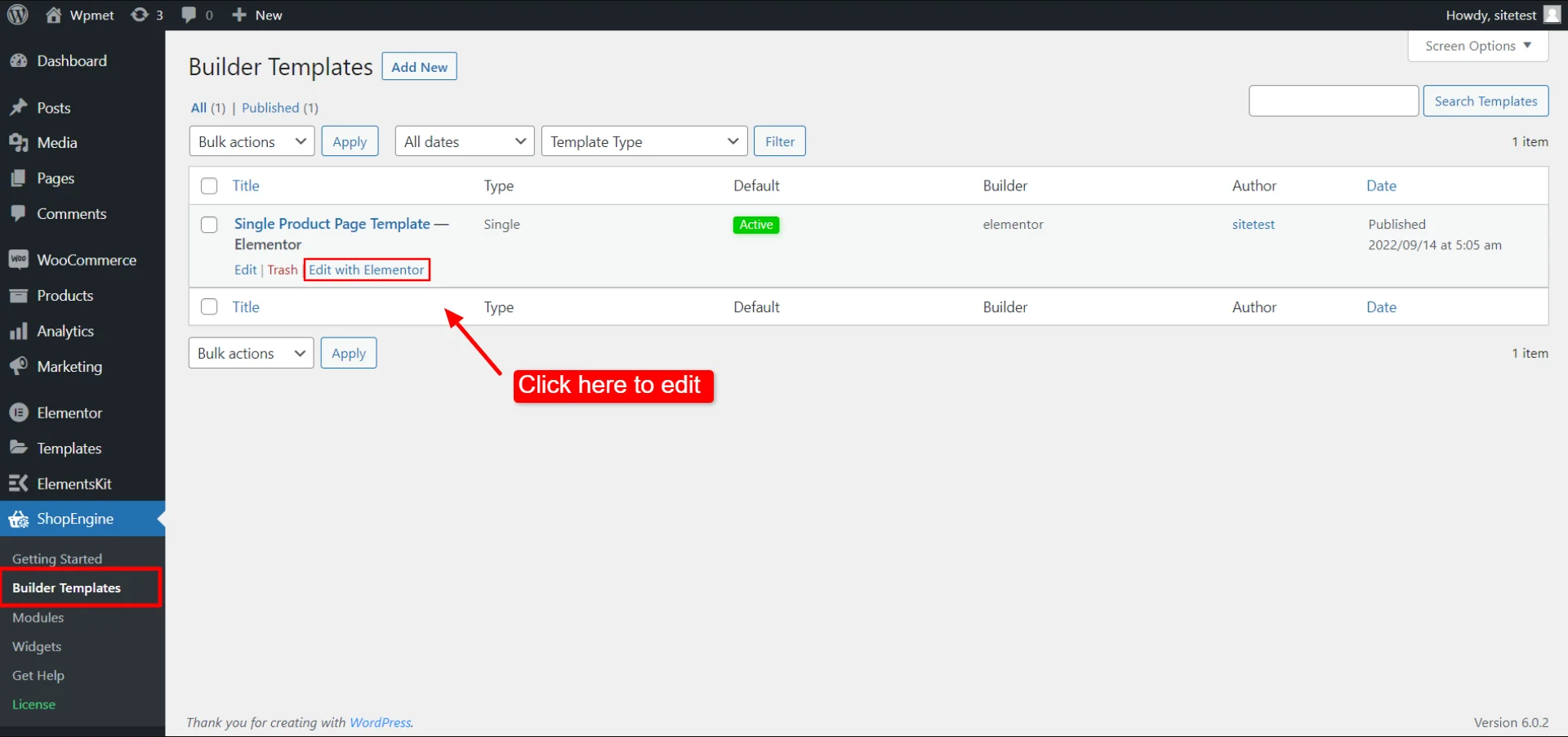
Task: Click the ElementsKit icon in sidebar
Action: click(x=19, y=483)
